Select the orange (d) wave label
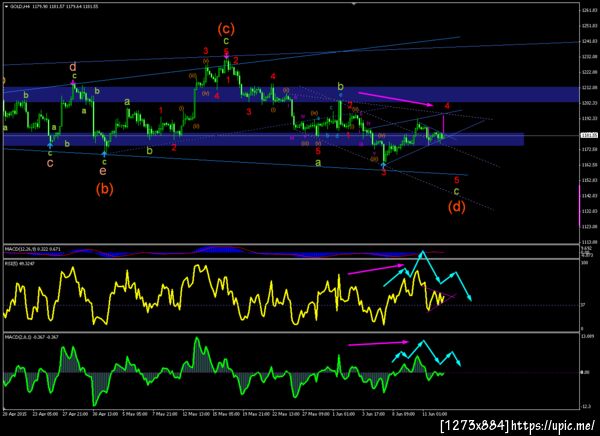 click(457, 207)
